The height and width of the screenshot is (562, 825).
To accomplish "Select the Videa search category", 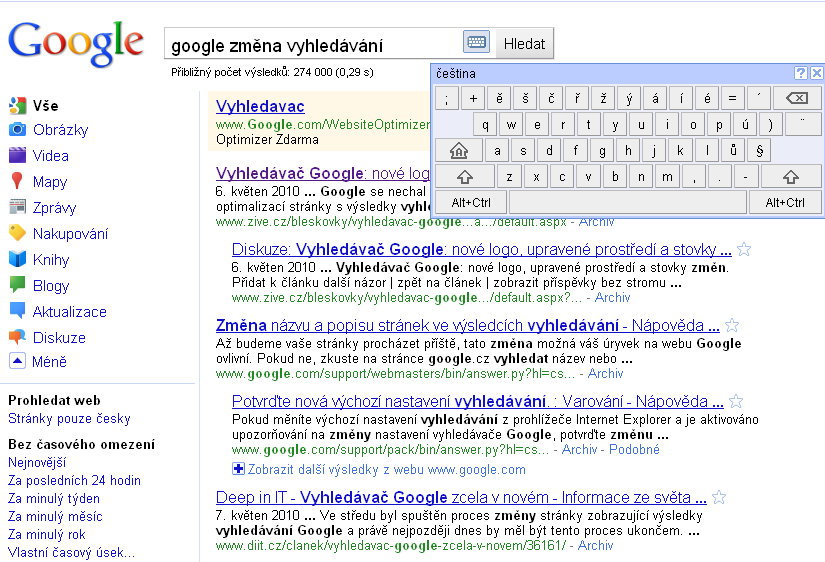I will point(51,156).
